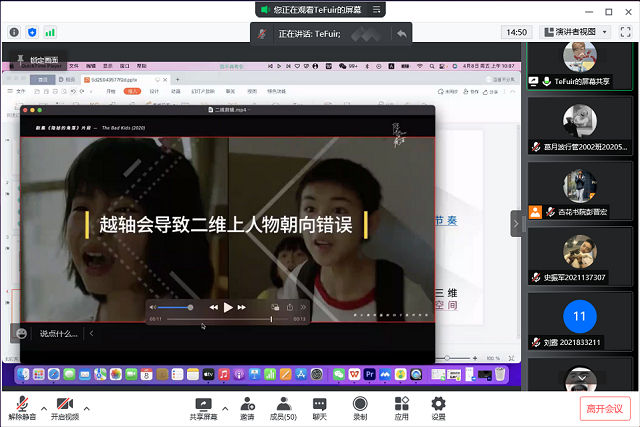Expand audio options arrow beside 解除静音
Viewport: 640px width, 427px height.
[44, 408]
